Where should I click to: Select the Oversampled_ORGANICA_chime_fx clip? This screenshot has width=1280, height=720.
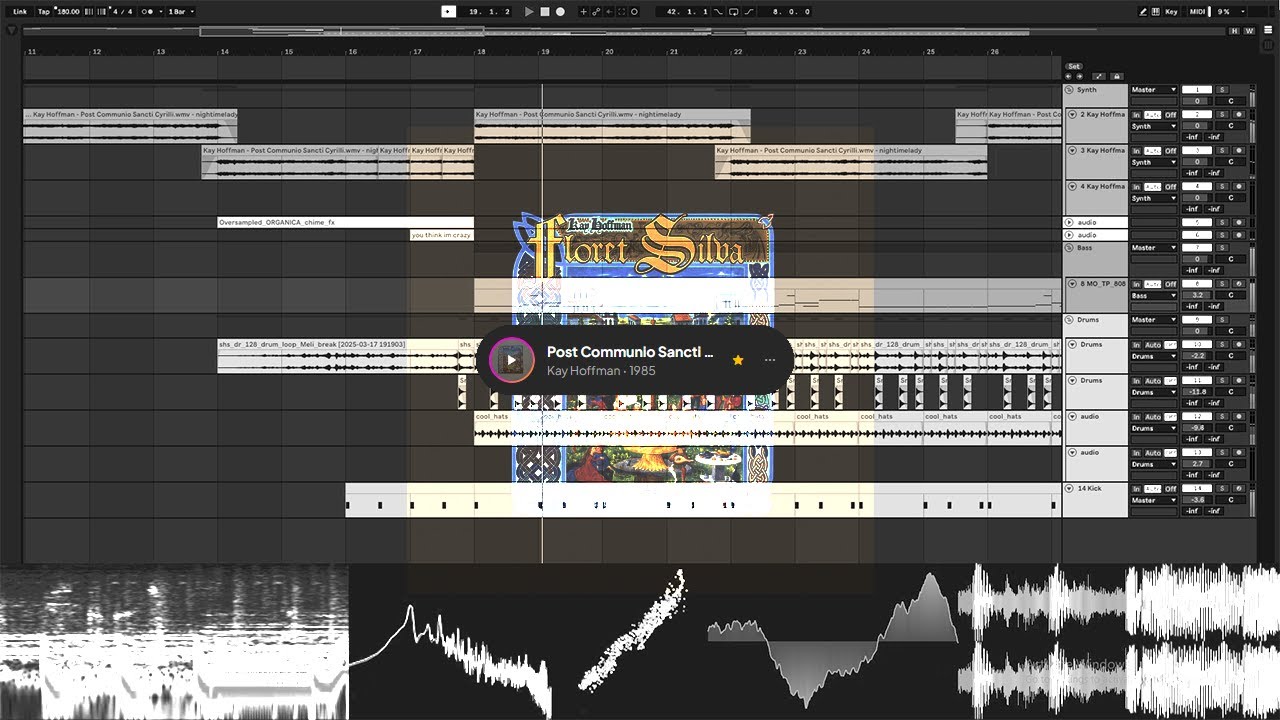tap(345, 222)
